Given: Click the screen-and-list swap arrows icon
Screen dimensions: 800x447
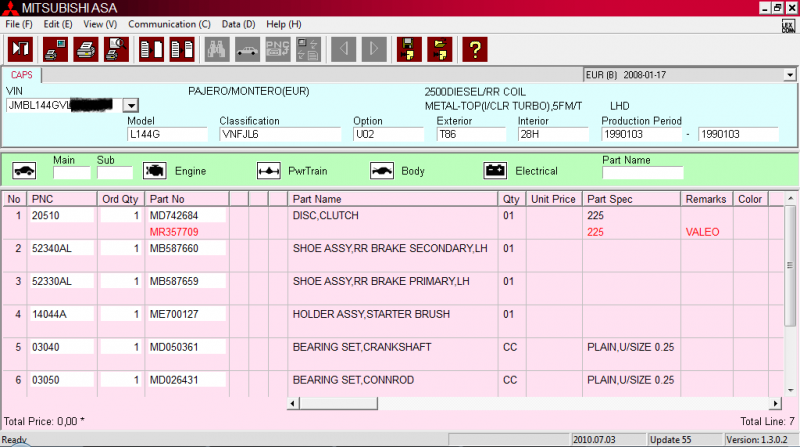Looking at the screenshot, I should point(309,49).
